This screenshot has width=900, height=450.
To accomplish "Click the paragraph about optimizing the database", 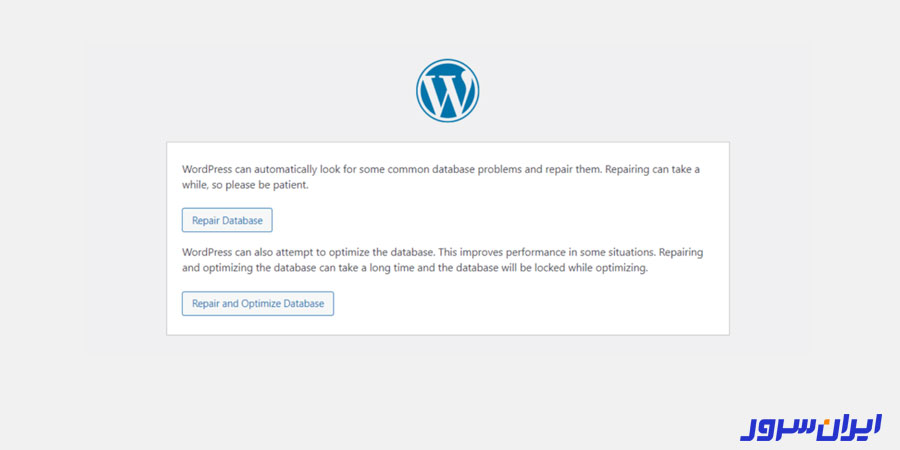I will (443, 260).
